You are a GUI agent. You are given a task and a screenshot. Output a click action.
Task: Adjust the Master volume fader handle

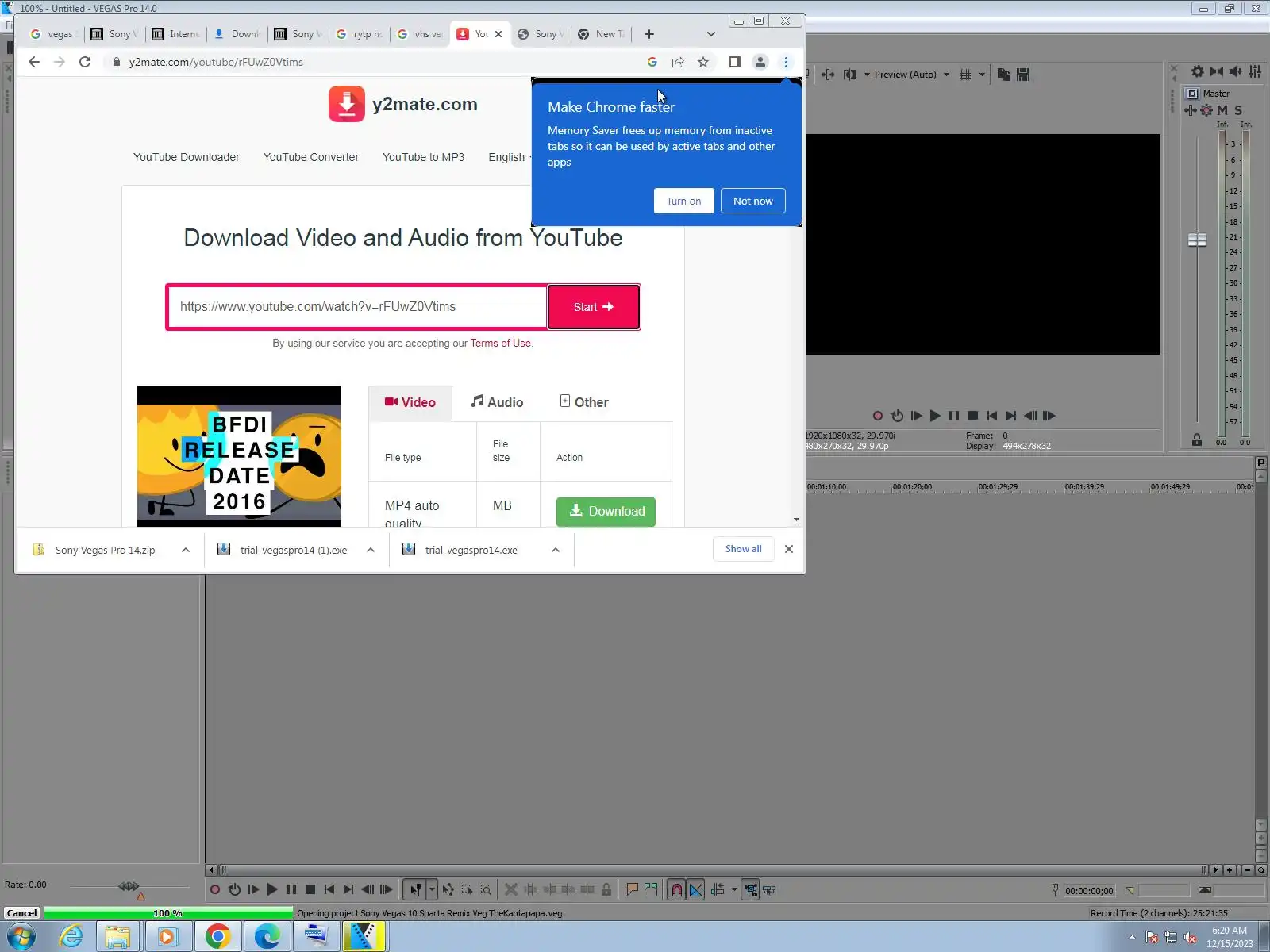tap(1197, 240)
